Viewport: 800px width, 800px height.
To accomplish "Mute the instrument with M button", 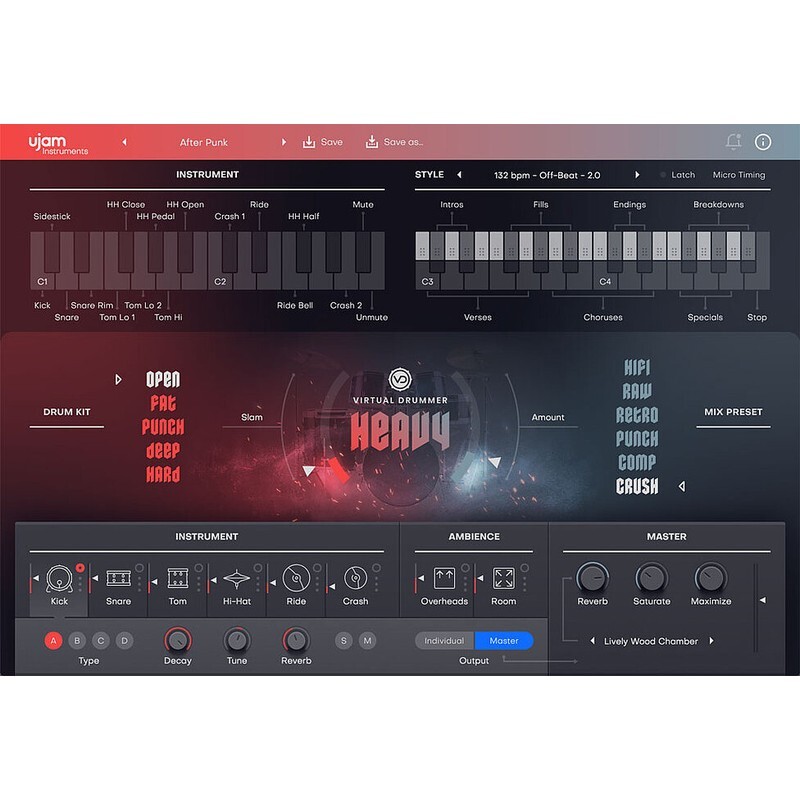I will [367, 640].
